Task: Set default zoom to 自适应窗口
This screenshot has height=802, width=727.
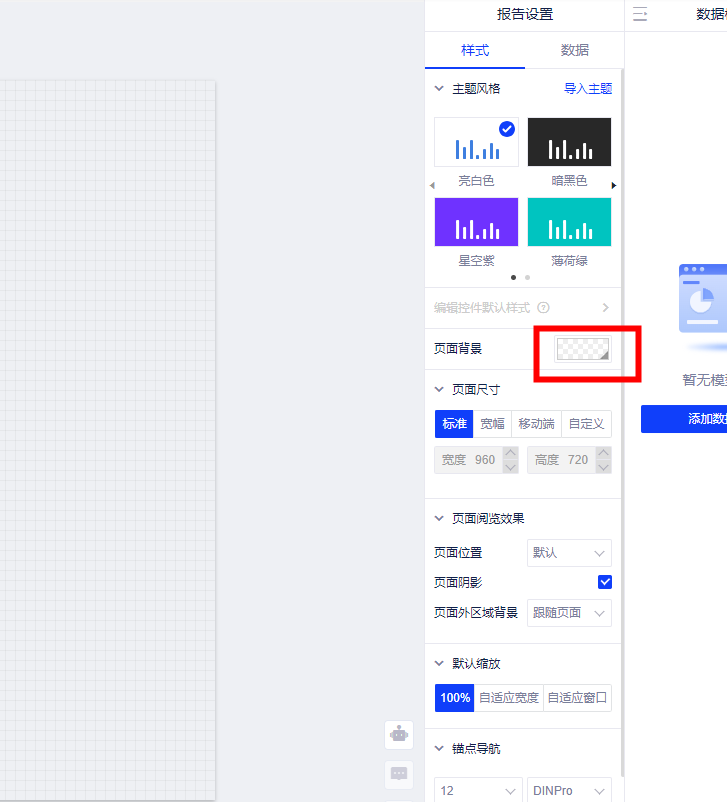Action: [577, 698]
